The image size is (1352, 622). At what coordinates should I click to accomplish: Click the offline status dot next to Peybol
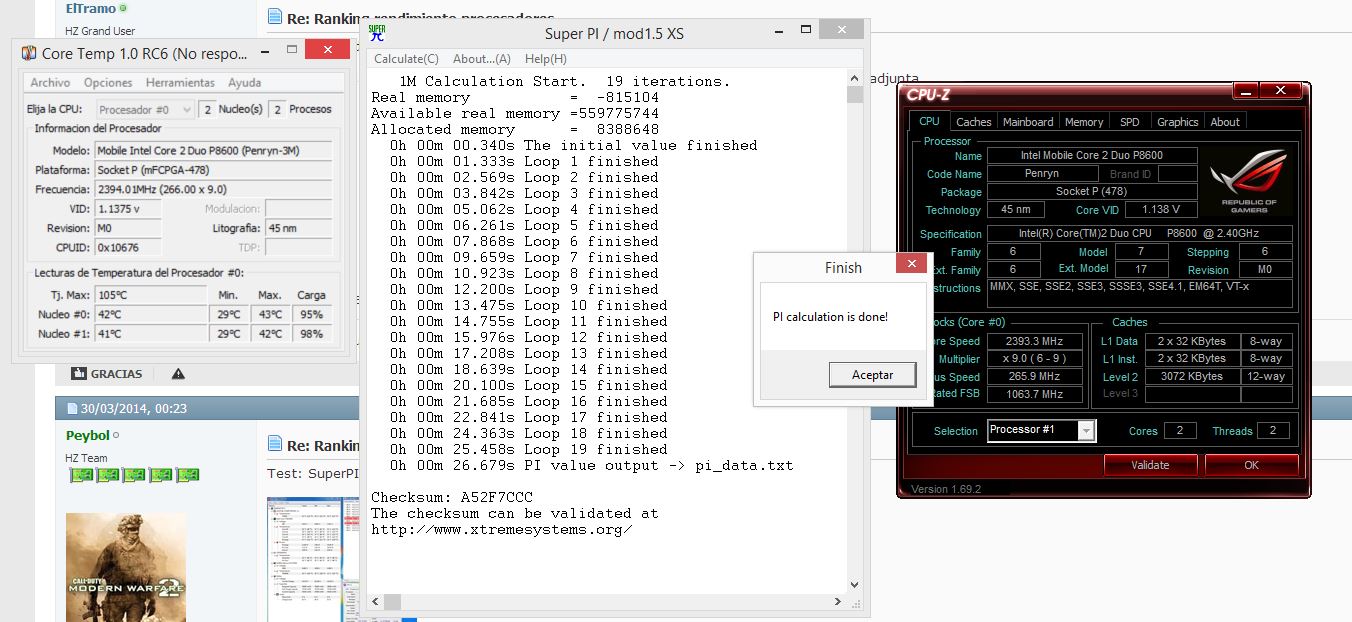[x=117, y=436]
